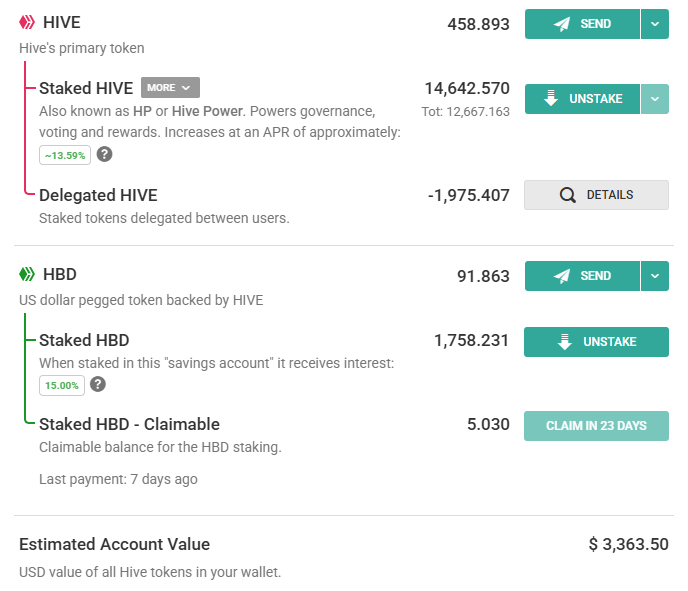
Task: Open the dropdown arrow next to HBD Send
Action: pyautogui.click(x=655, y=275)
